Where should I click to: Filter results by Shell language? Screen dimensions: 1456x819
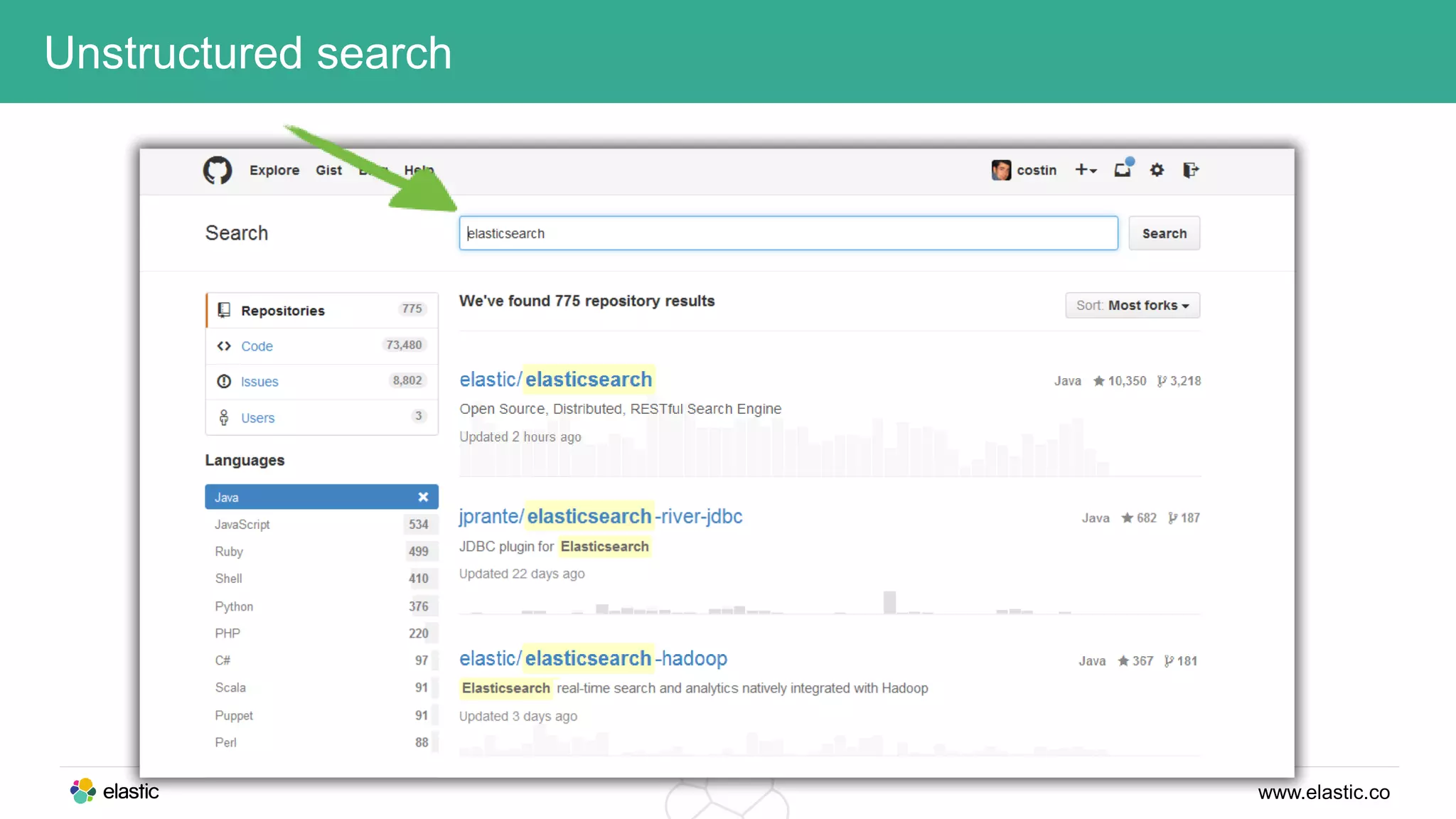tap(322, 579)
